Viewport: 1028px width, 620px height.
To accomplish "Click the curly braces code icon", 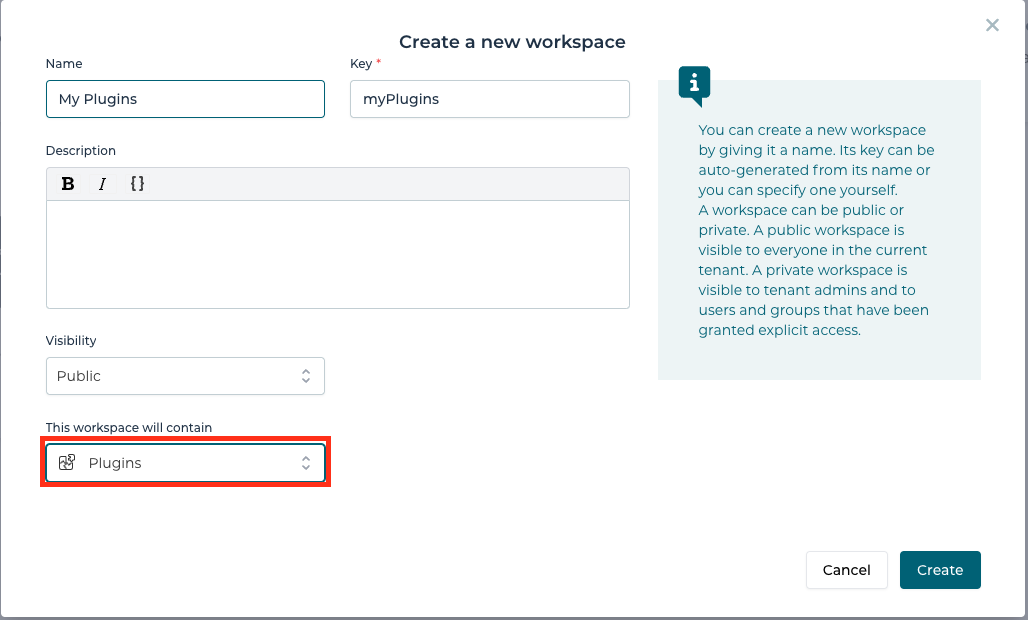I will (137, 183).
